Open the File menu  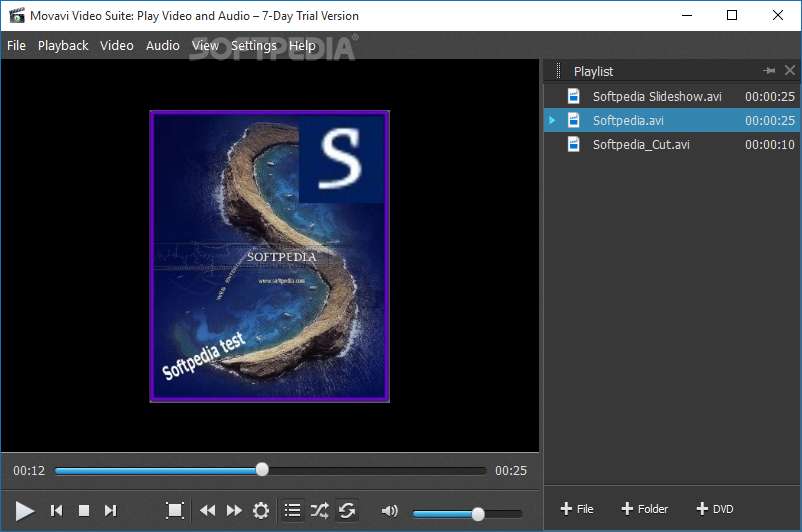16,46
